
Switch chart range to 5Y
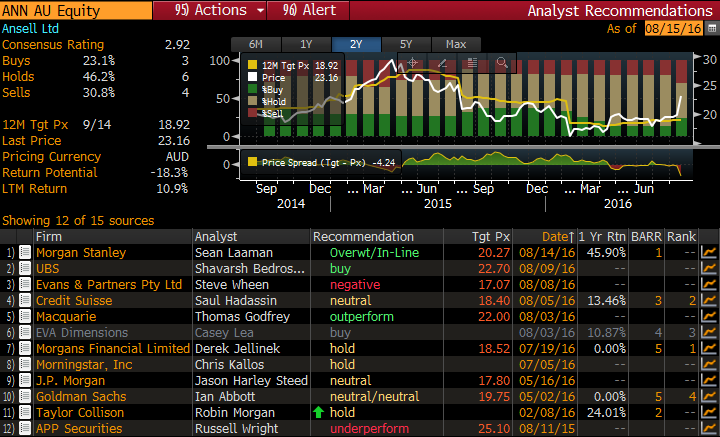(406, 45)
